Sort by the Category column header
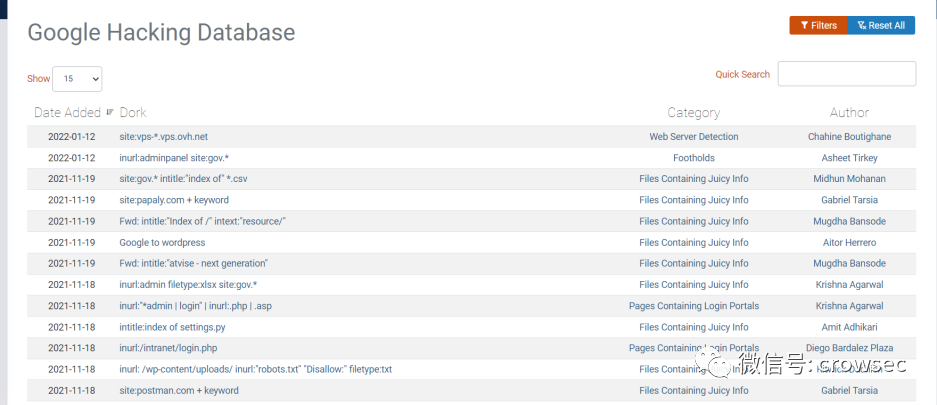The height and width of the screenshot is (405, 937). coord(694,112)
